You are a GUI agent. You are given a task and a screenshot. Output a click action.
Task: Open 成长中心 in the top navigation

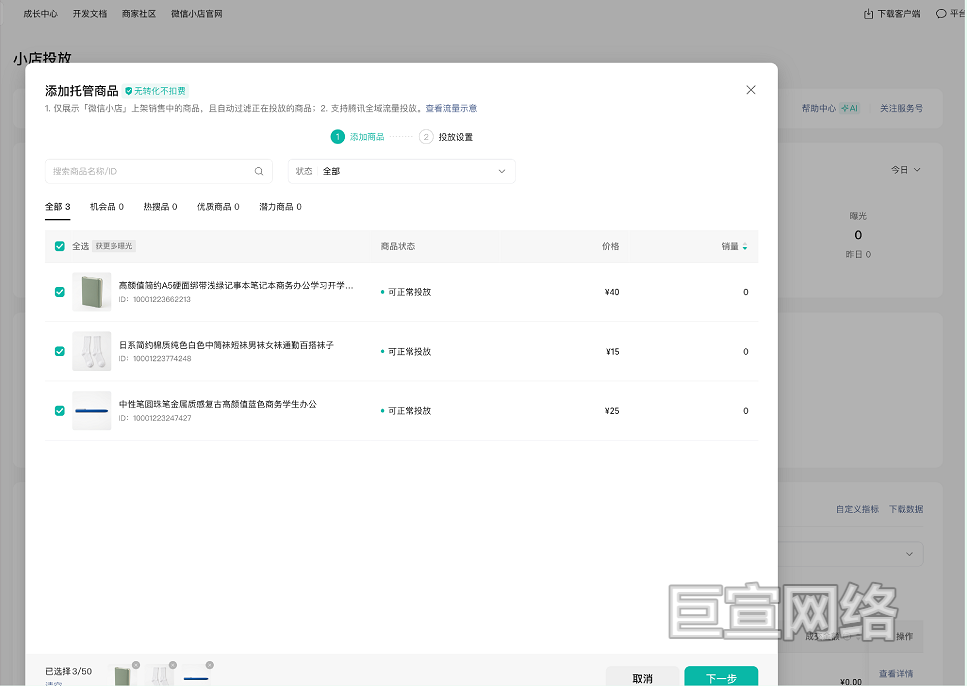(x=41, y=14)
